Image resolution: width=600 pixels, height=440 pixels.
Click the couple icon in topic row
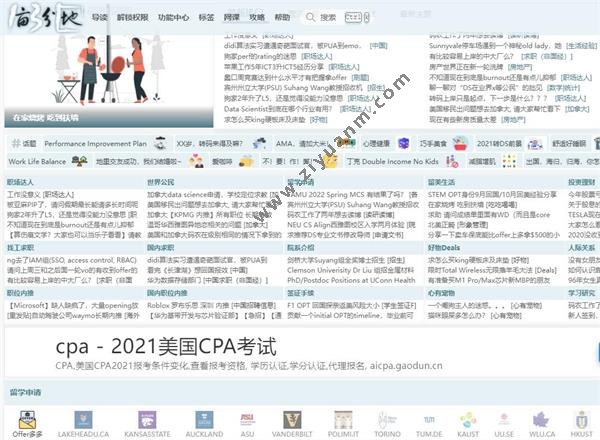coord(197,161)
